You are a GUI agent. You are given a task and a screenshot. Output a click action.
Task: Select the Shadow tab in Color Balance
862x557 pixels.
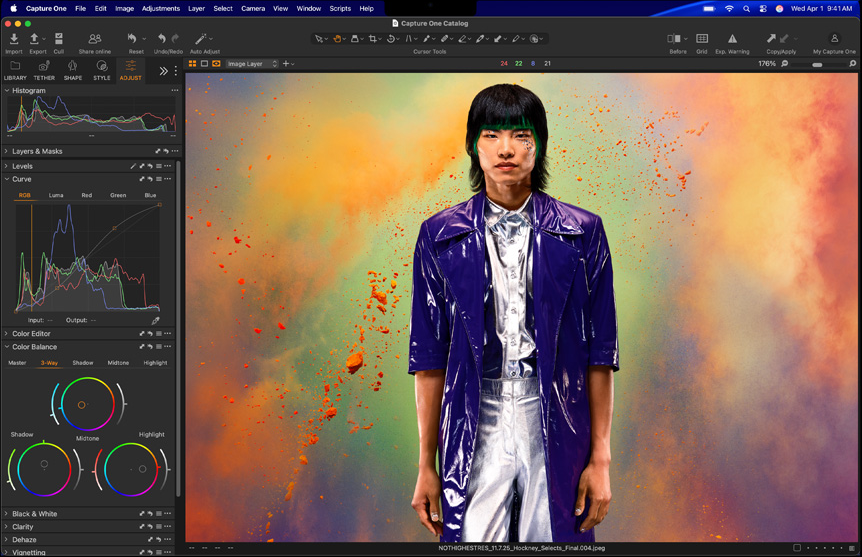[83, 363]
